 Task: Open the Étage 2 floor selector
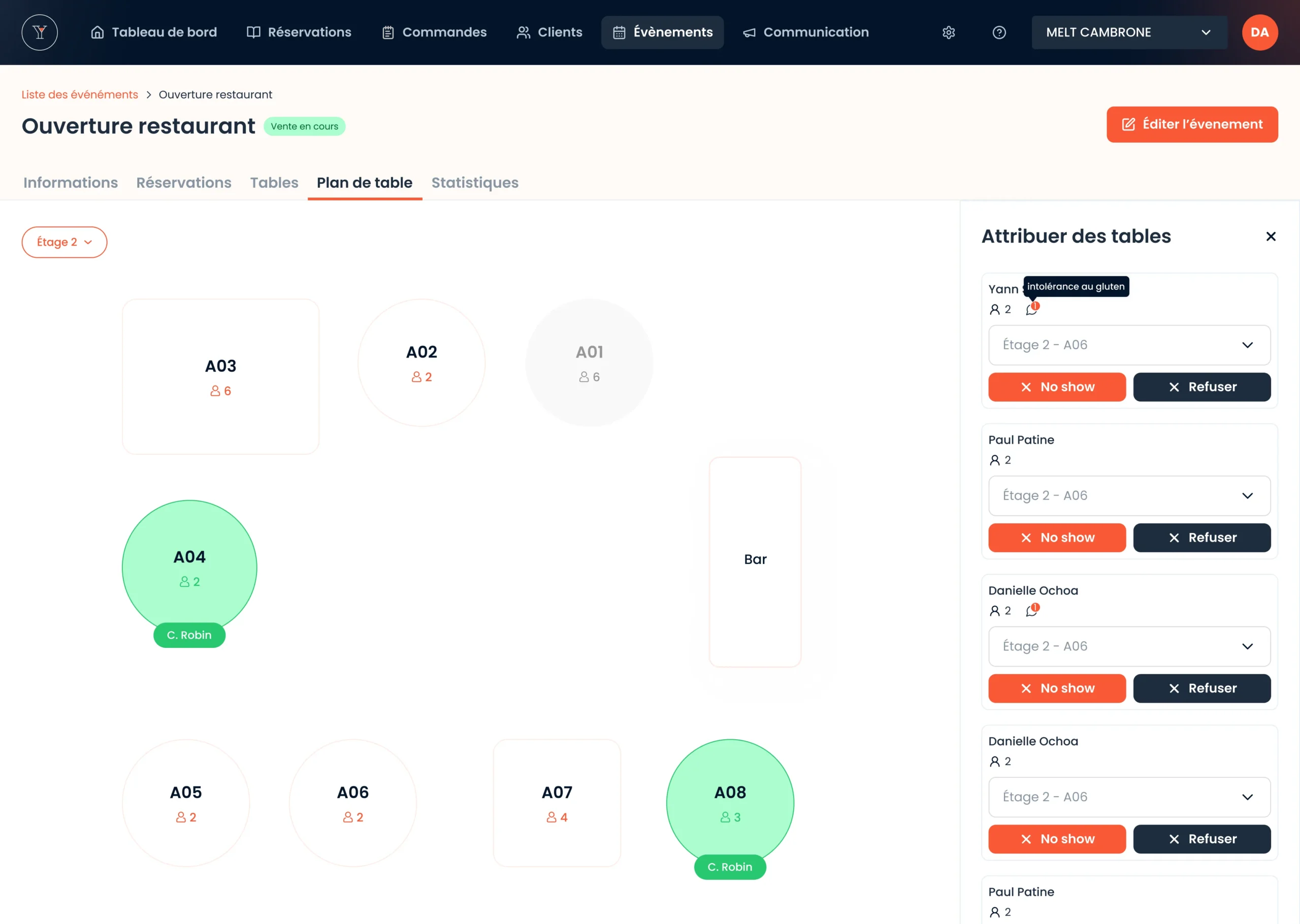(64, 242)
